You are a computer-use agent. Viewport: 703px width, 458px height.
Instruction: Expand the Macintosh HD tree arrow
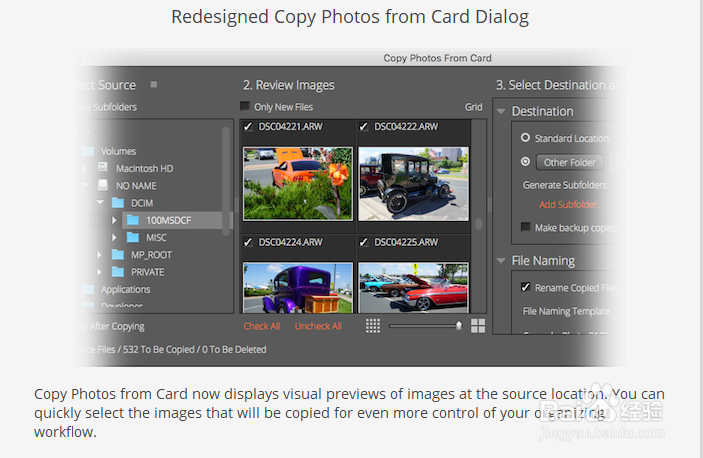[84, 168]
